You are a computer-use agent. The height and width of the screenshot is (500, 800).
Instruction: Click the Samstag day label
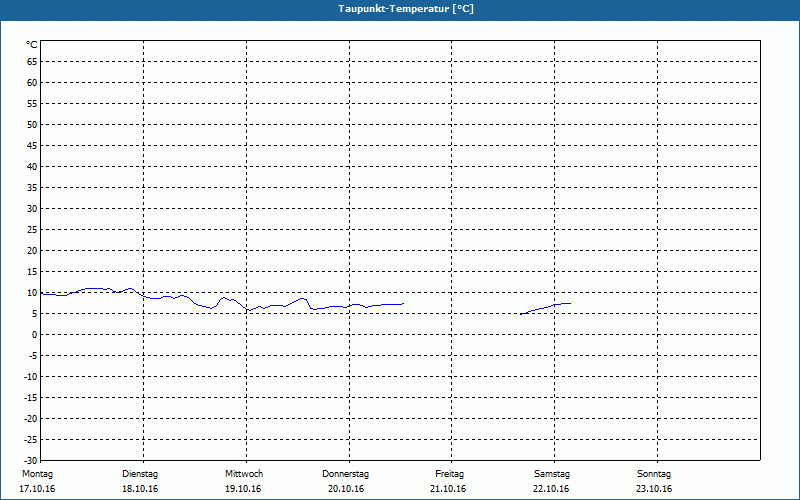point(552,474)
